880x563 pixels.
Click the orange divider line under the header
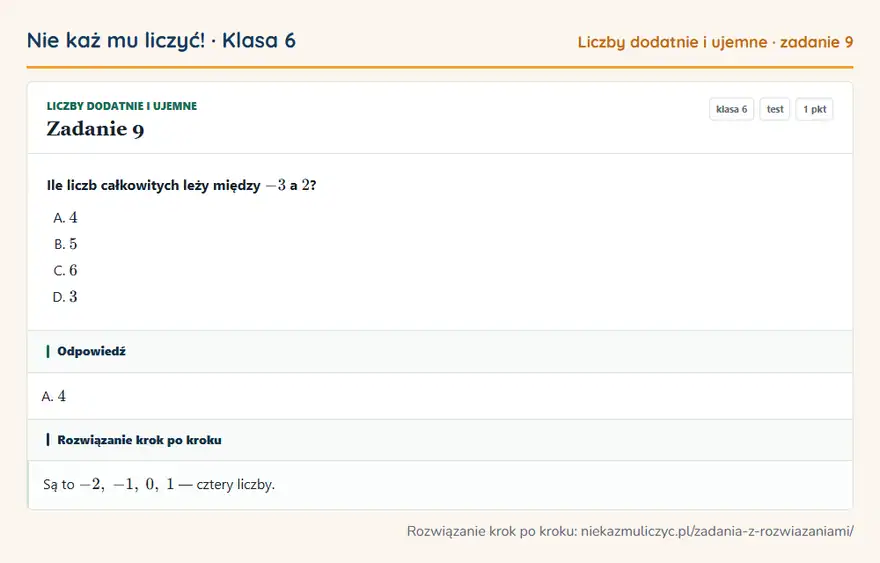tap(440, 67)
